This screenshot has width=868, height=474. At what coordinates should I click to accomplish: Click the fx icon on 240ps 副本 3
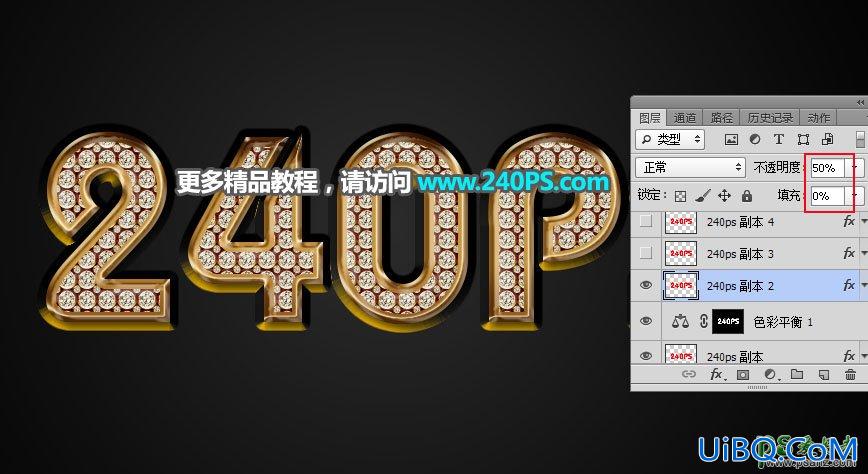click(x=849, y=253)
